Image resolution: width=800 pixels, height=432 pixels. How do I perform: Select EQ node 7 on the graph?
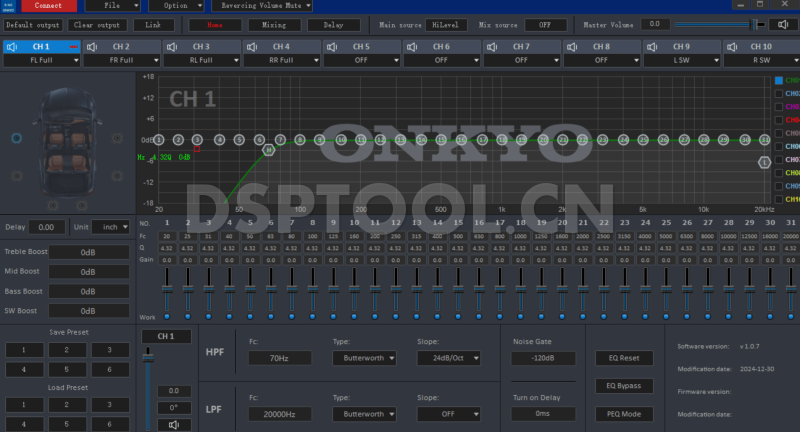click(280, 140)
